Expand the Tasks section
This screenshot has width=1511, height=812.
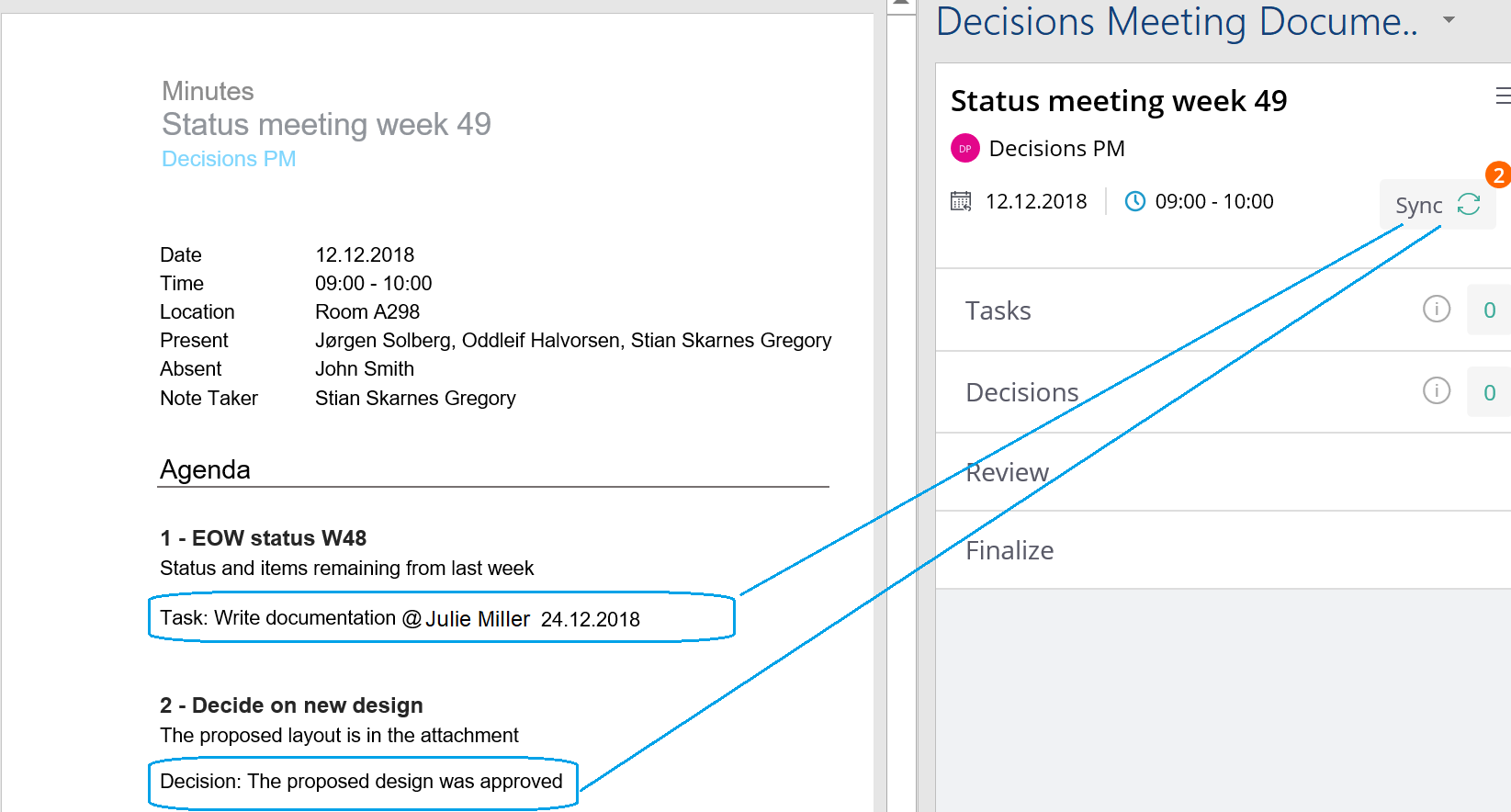(1223, 310)
